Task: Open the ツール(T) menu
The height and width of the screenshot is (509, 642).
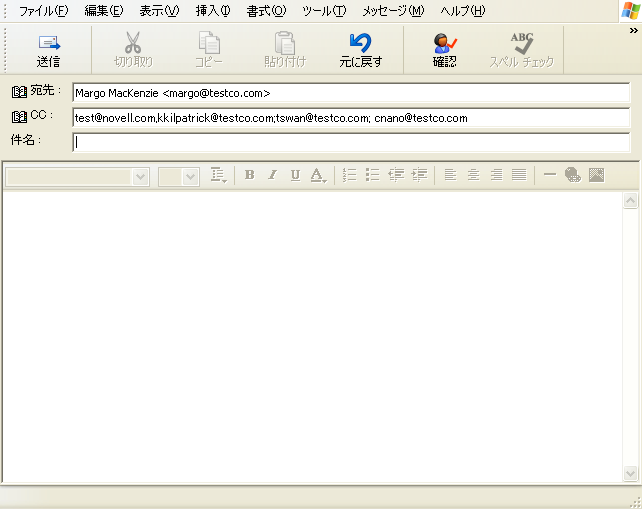Action: [x=324, y=11]
